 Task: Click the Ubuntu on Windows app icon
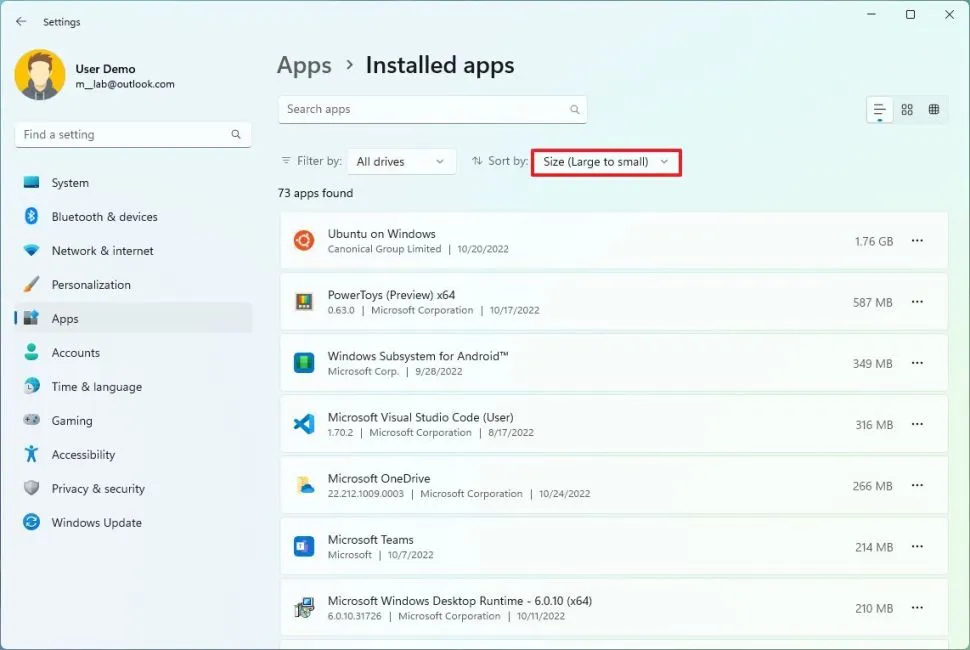[x=304, y=241]
